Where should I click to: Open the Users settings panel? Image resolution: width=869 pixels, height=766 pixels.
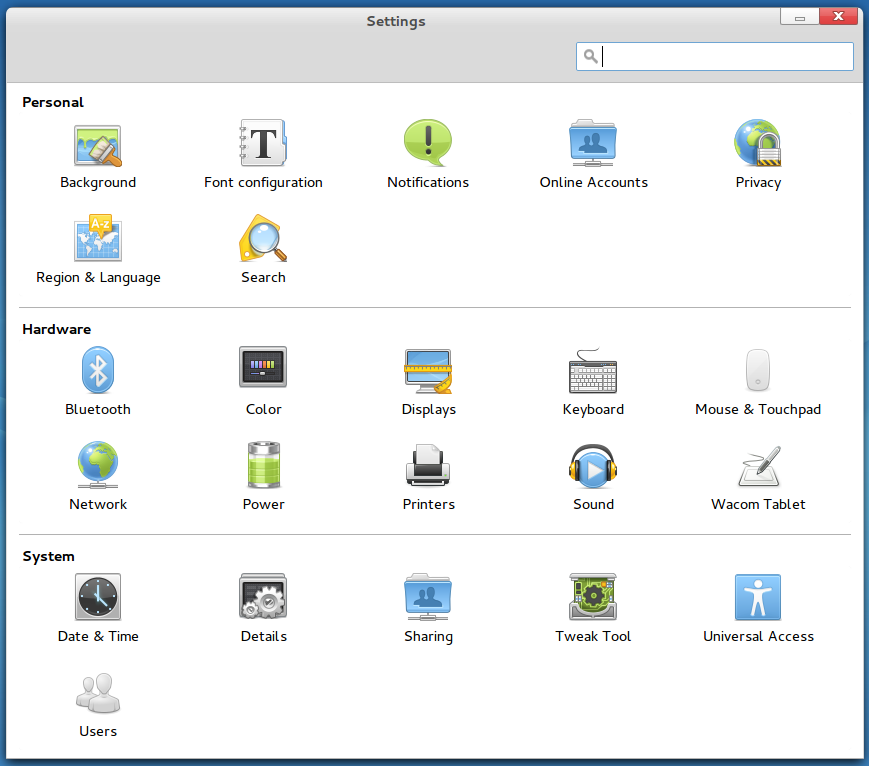pos(98,701)
